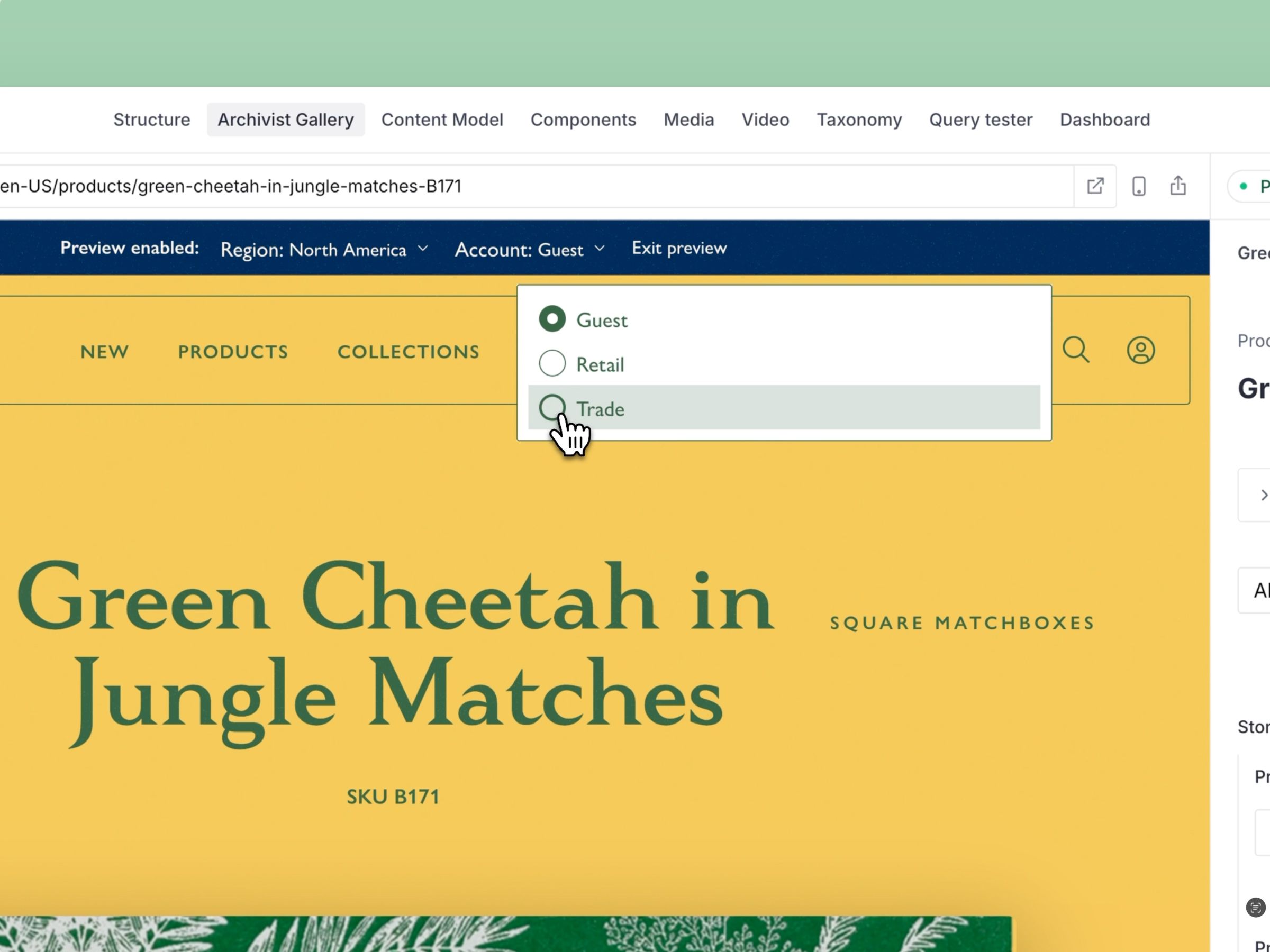
Task: Click the share preview icon
Action: pos(1177,185)
